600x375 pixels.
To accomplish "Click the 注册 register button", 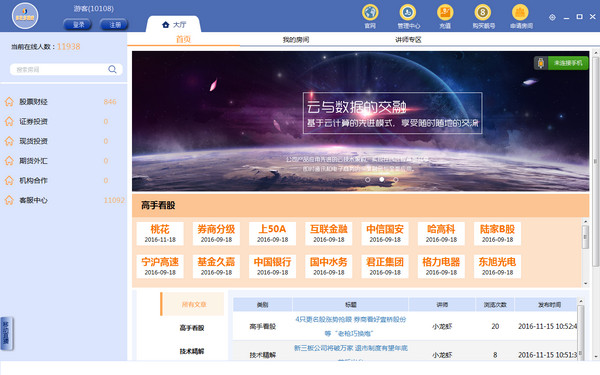I will 114,24.
